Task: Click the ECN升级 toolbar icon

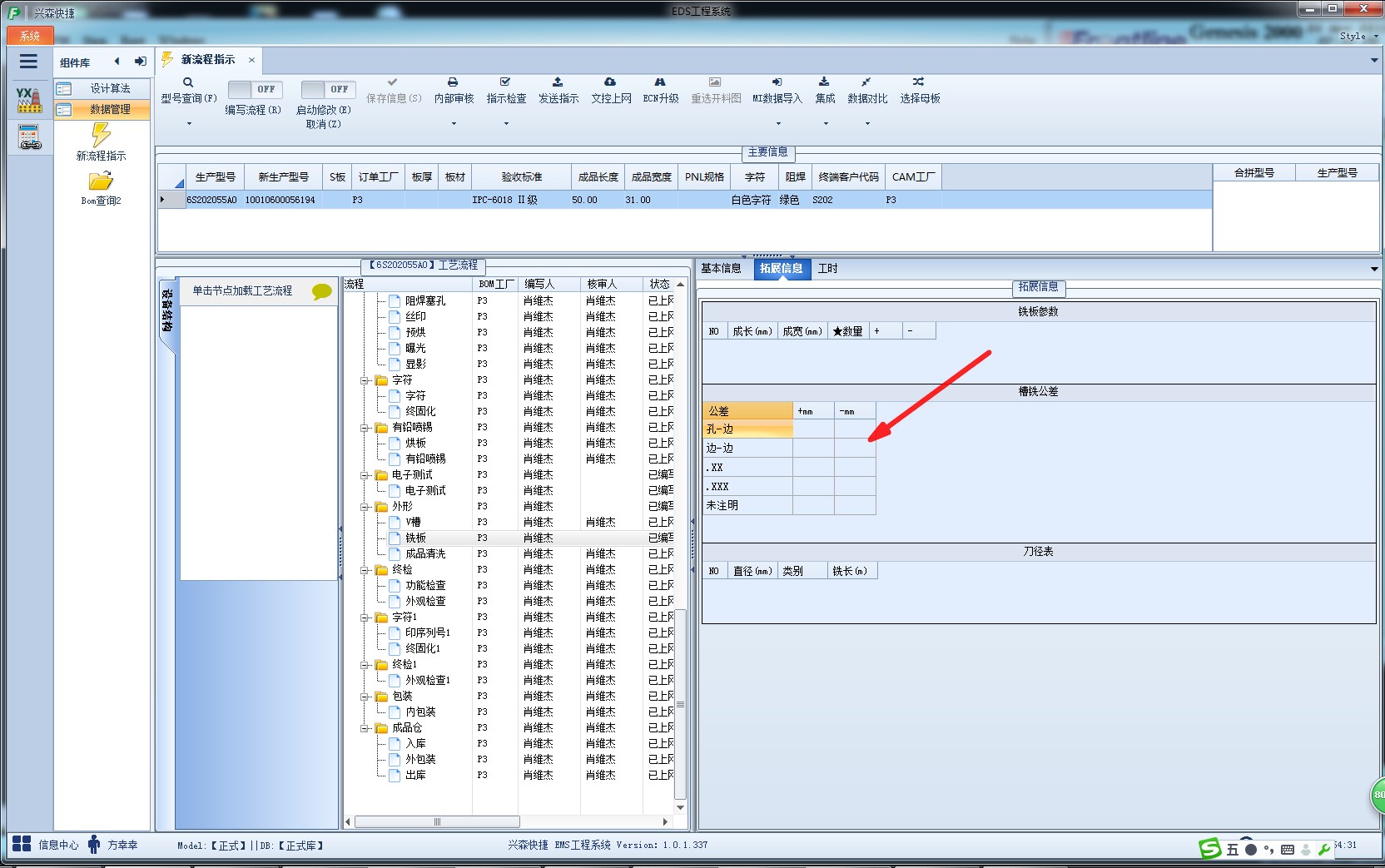Action: [660, 82]
